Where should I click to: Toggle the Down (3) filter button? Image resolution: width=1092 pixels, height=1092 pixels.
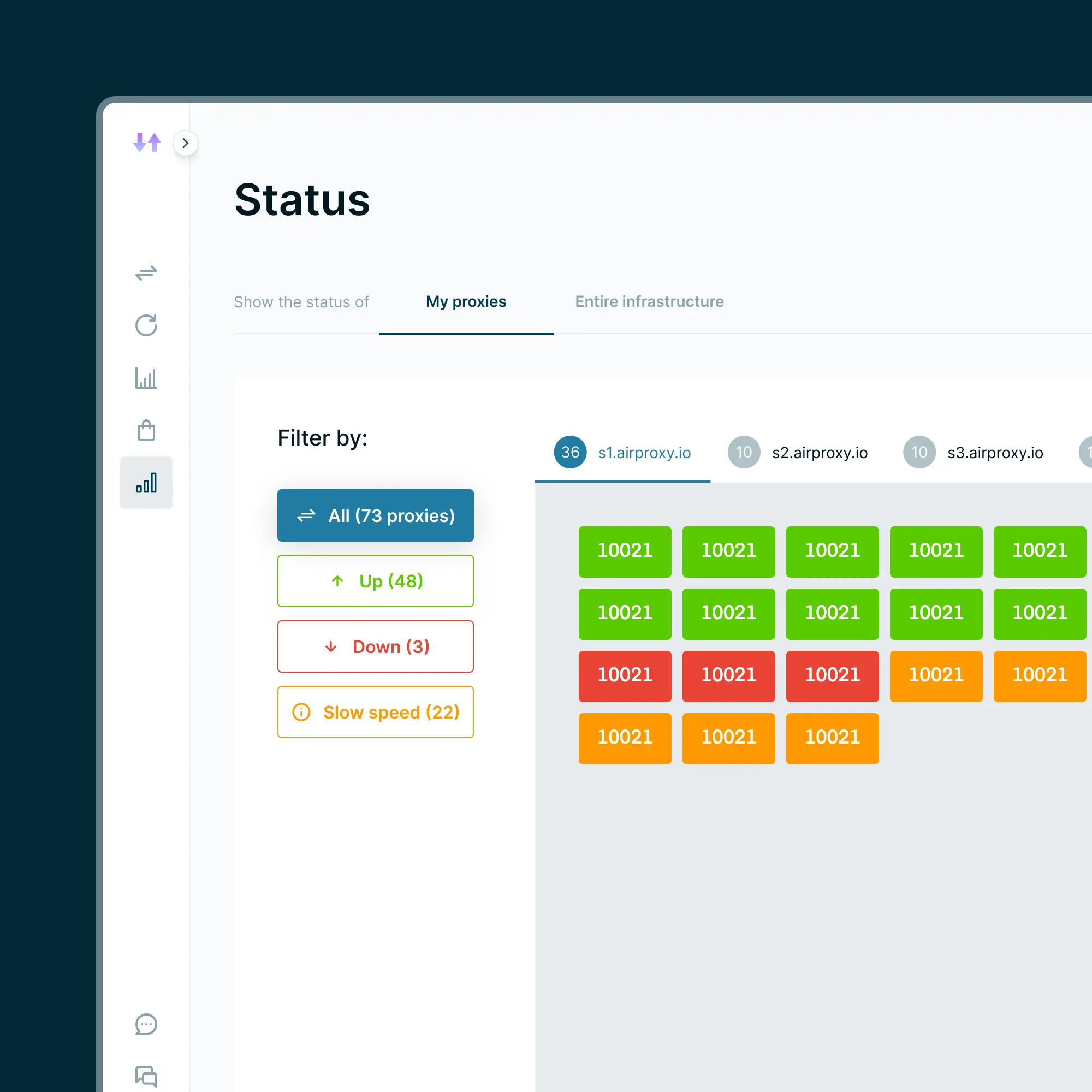tap(375, 646)
